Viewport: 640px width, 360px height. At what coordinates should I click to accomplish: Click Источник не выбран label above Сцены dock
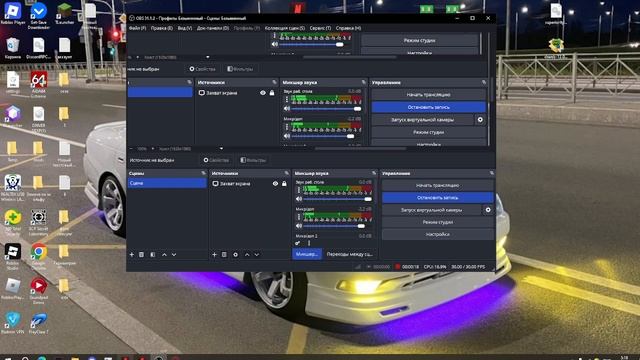point(152,160)
